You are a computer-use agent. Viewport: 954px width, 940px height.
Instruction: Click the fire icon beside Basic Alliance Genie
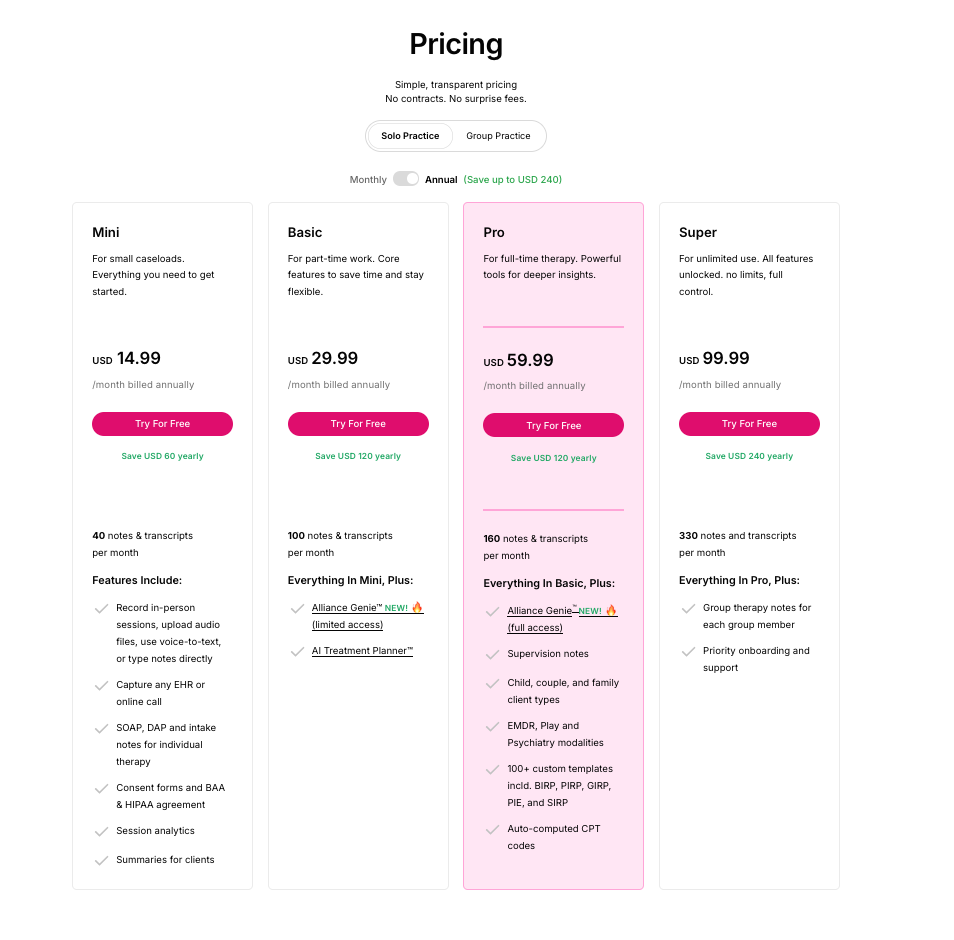(417, 607)
